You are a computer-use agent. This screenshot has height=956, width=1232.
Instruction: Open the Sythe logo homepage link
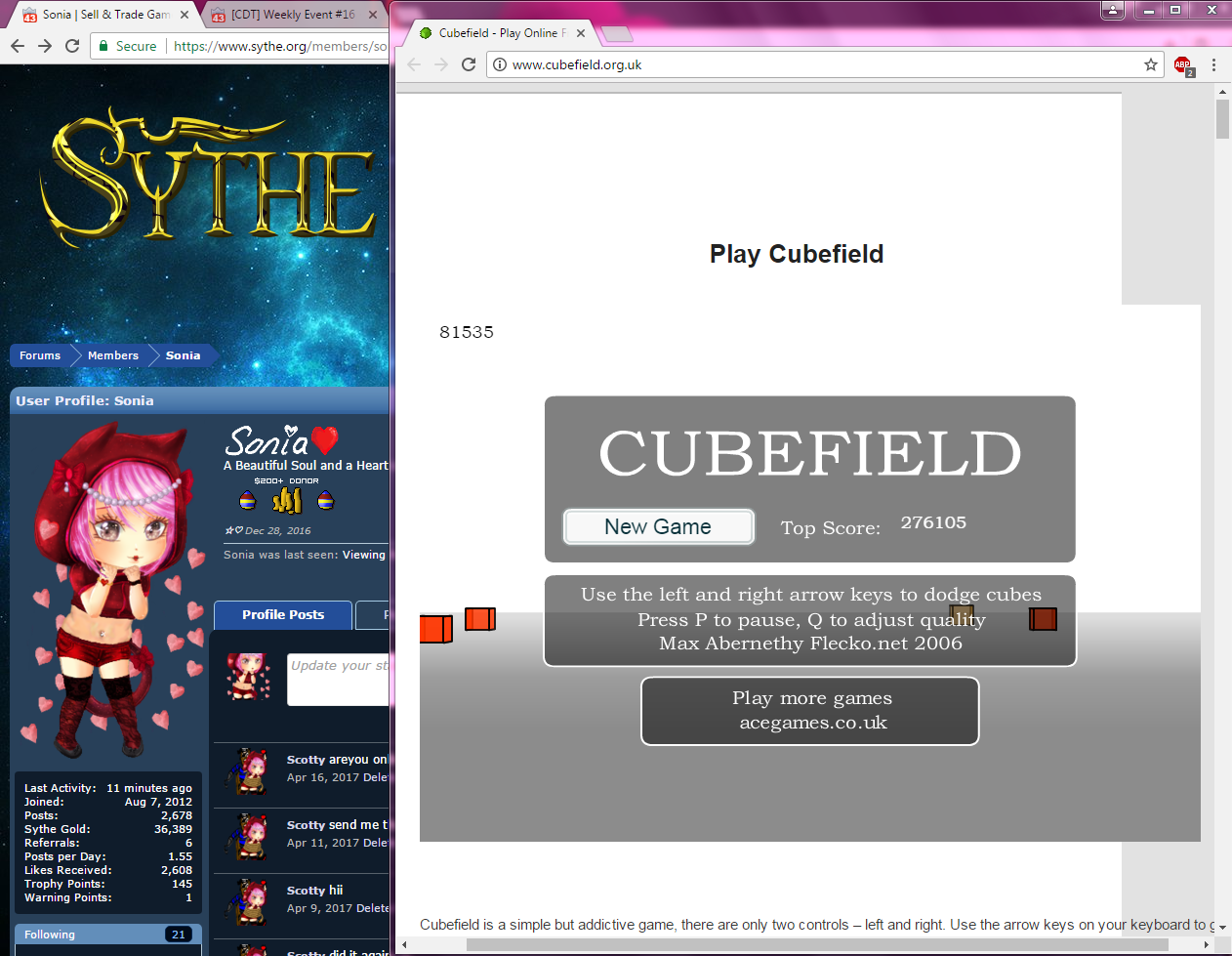pos(208,178)
